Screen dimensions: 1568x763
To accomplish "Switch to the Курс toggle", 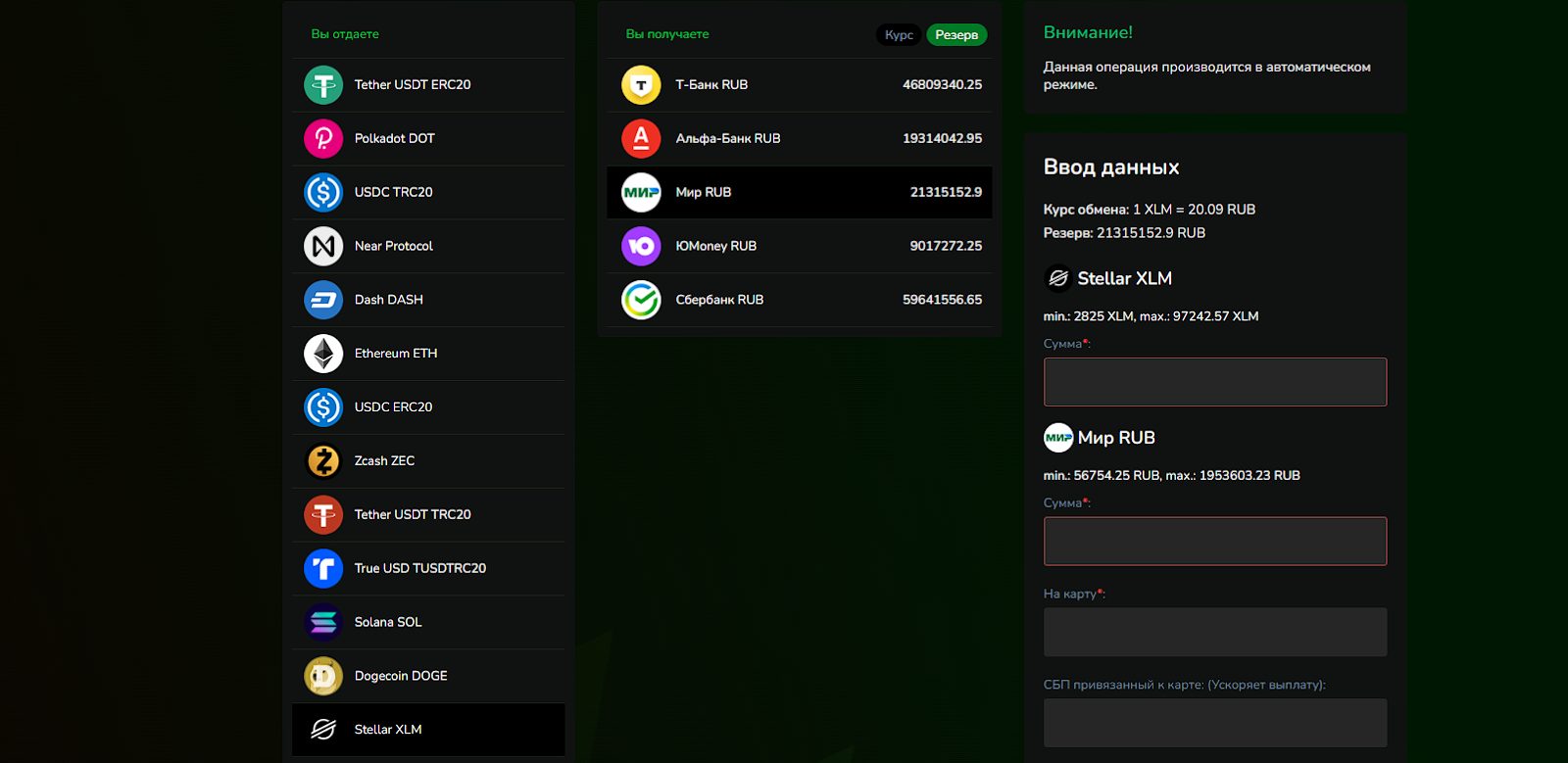I will 898,35.
